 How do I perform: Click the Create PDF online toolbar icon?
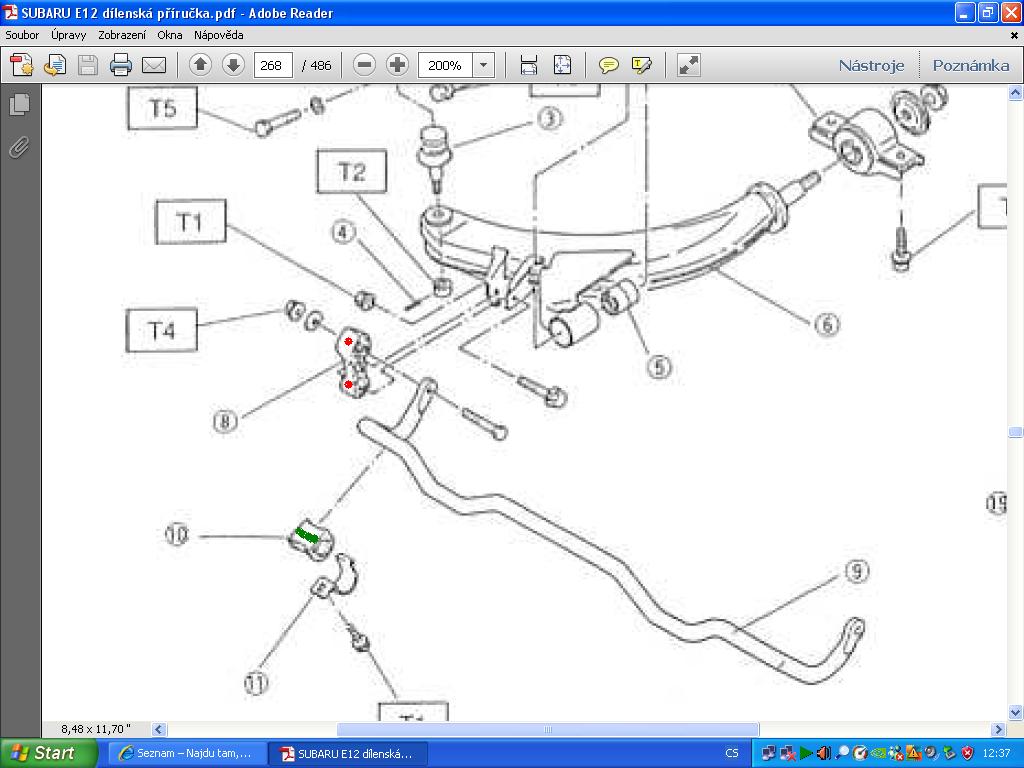[21, 65]
